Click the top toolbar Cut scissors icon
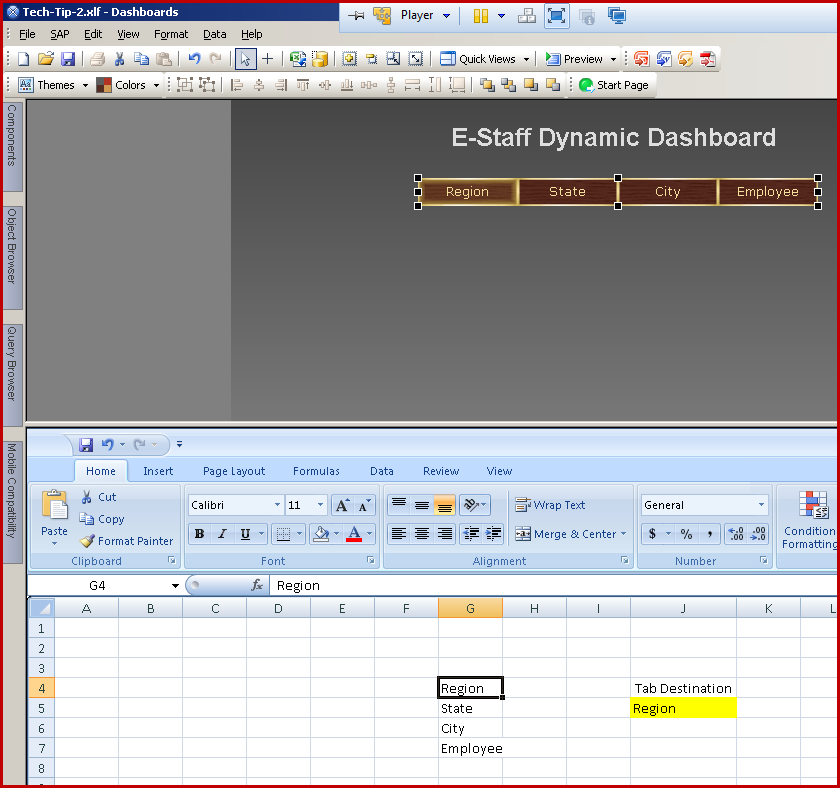The height and width of the screenshot is (788, 840). click(x=119, y=59)
